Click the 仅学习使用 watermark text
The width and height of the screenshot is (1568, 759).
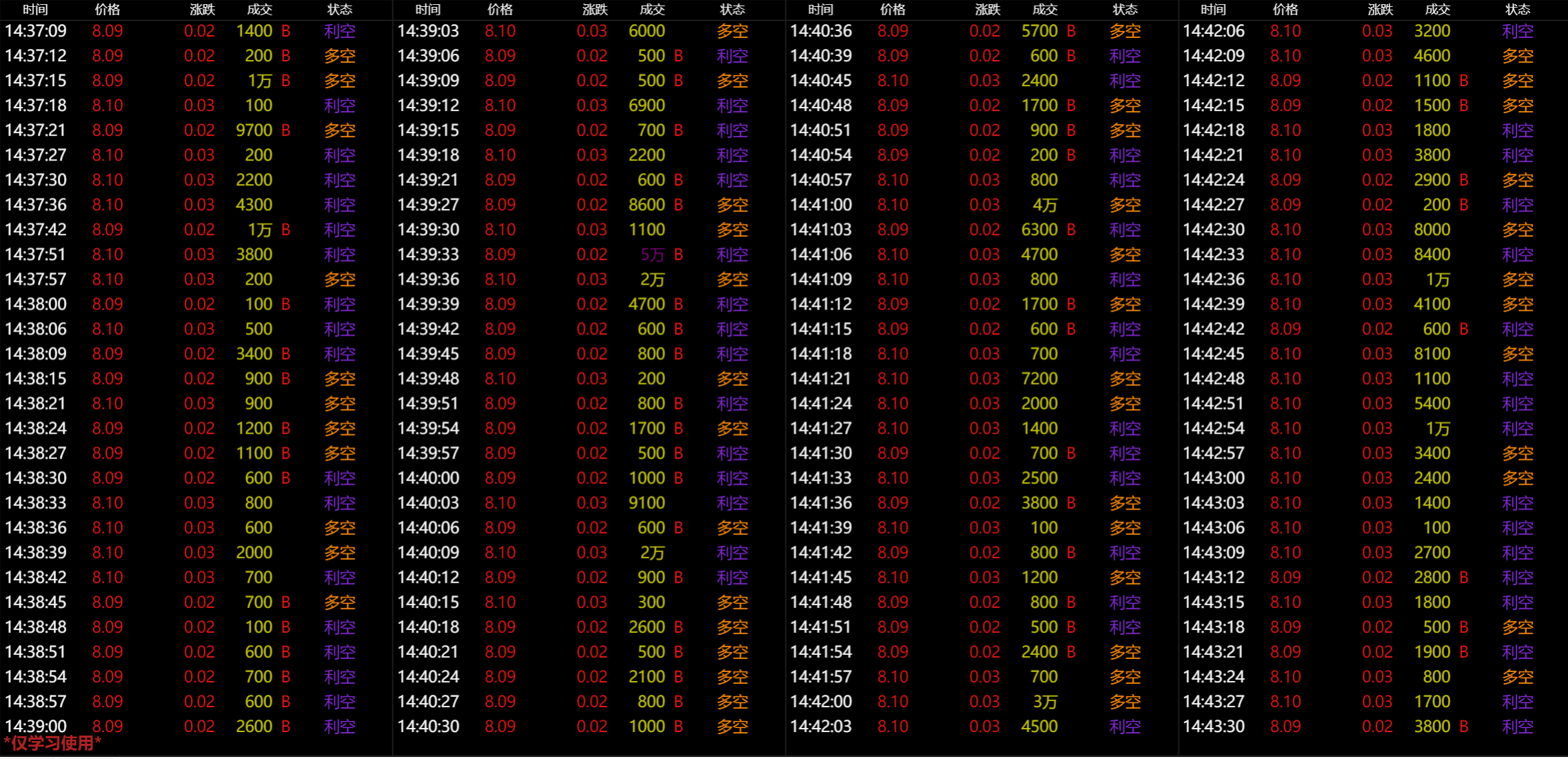[52, 743]
